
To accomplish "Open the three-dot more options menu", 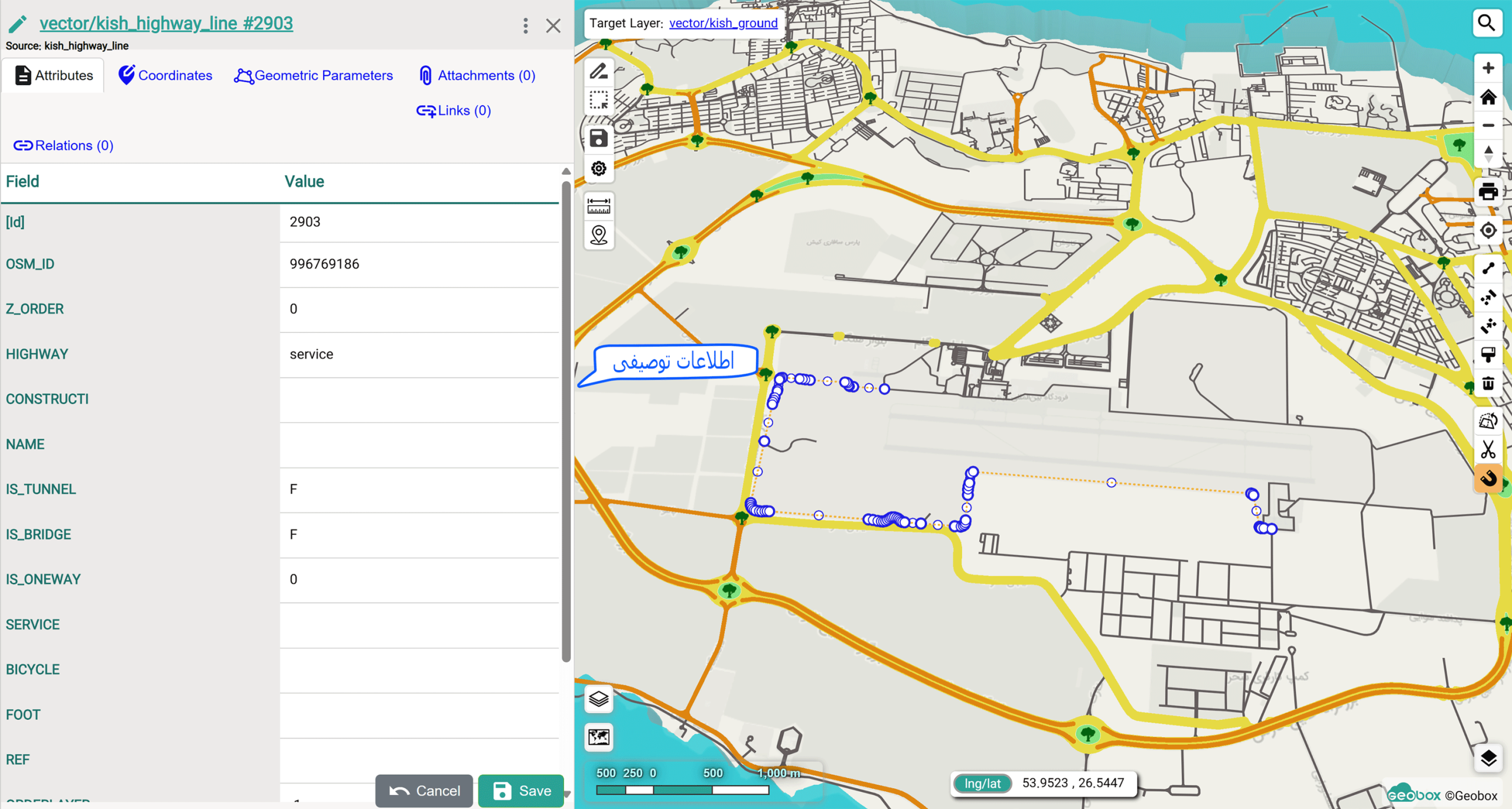I will (525, 25).
